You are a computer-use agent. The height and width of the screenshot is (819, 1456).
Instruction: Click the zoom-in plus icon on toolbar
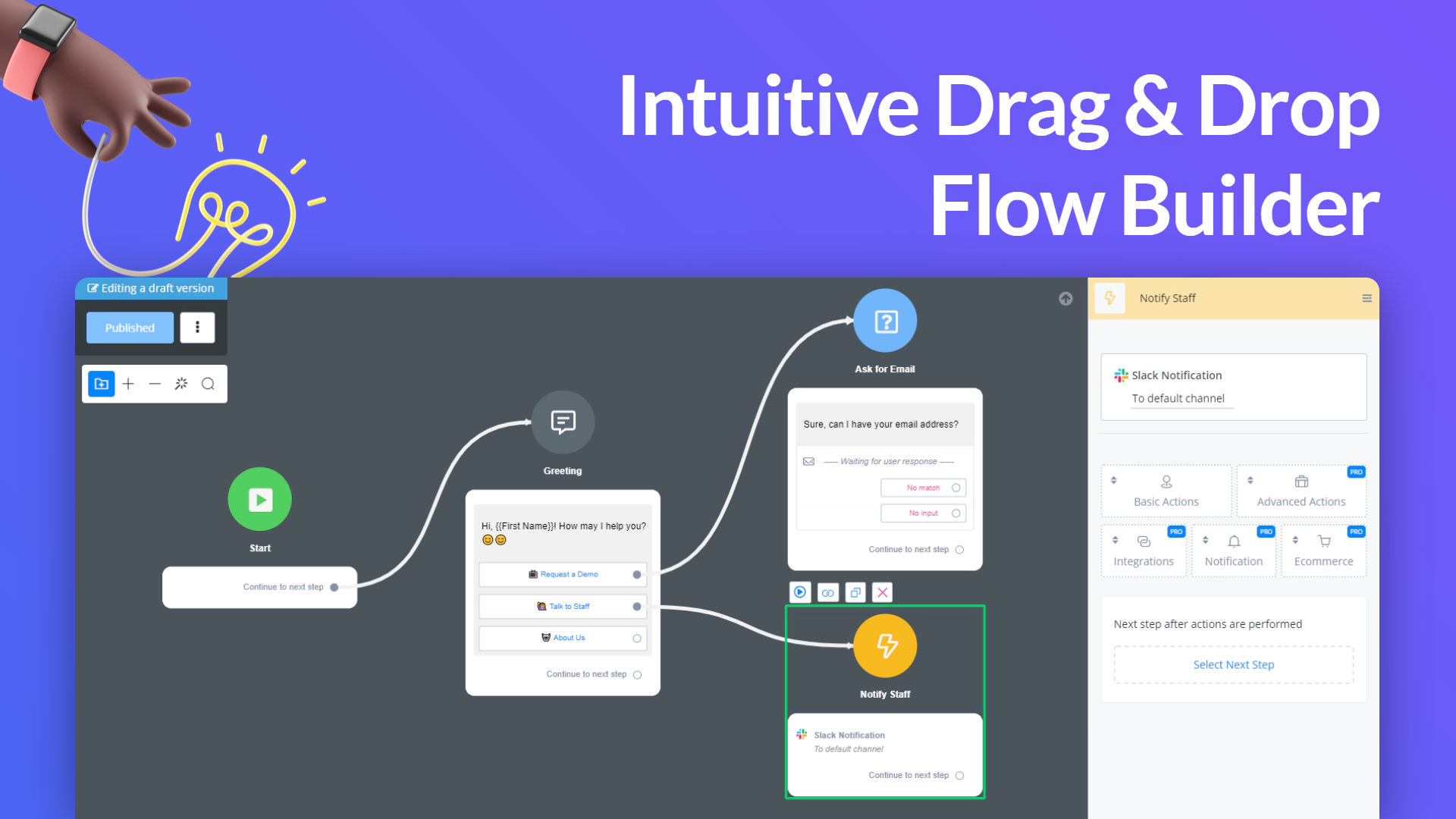click(128, 383)
